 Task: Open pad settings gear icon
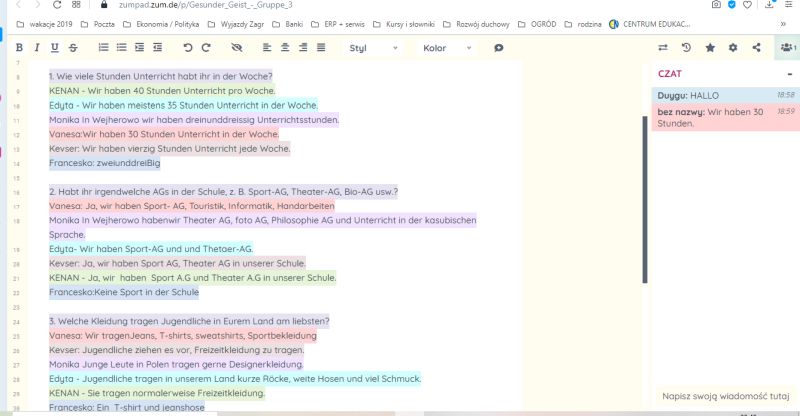(733, 47)
